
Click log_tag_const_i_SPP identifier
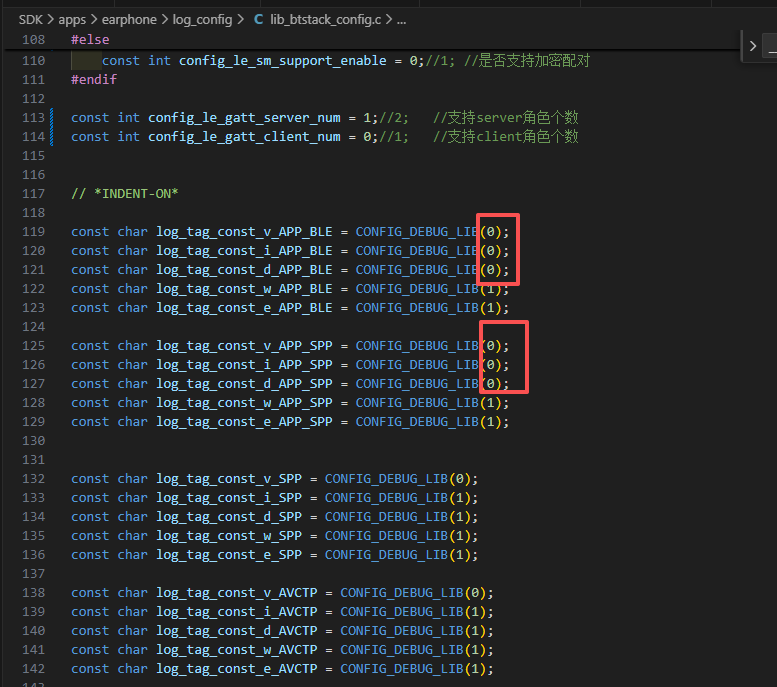[229, 498]
